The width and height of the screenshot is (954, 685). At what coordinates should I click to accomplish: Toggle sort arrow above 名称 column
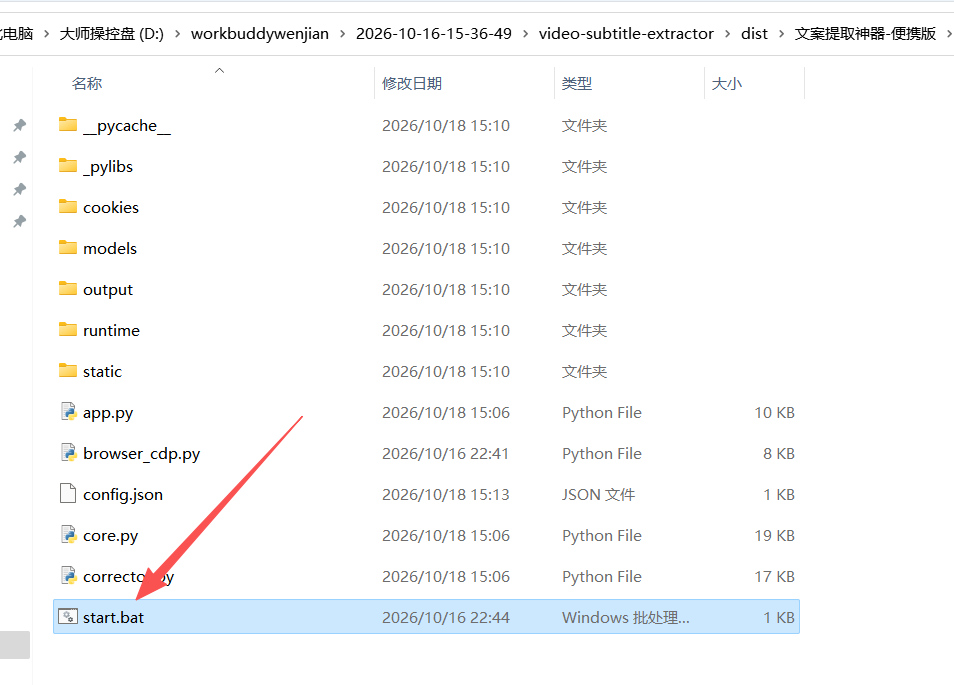point(220,71)
